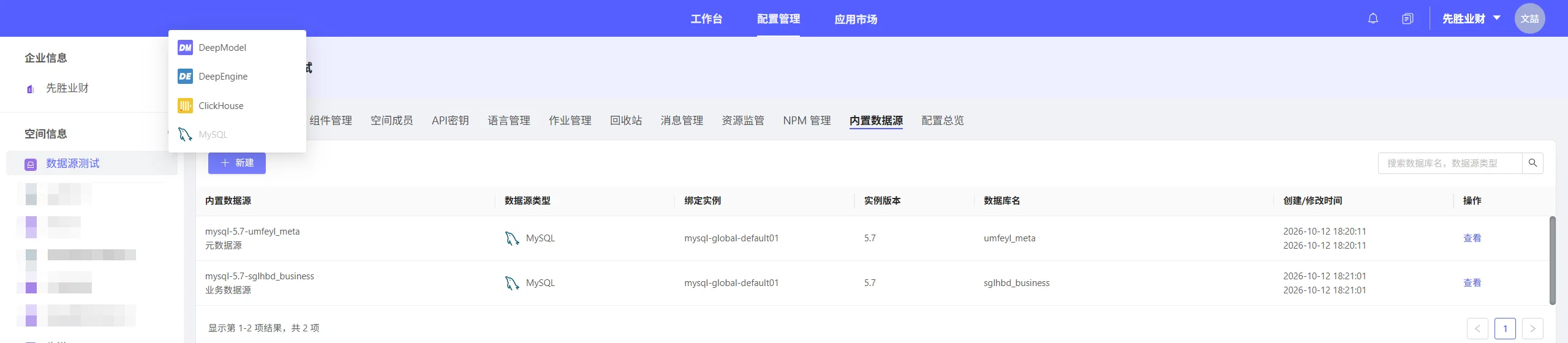Click database name sglhbd_business cell

(x=1016, y=283)
